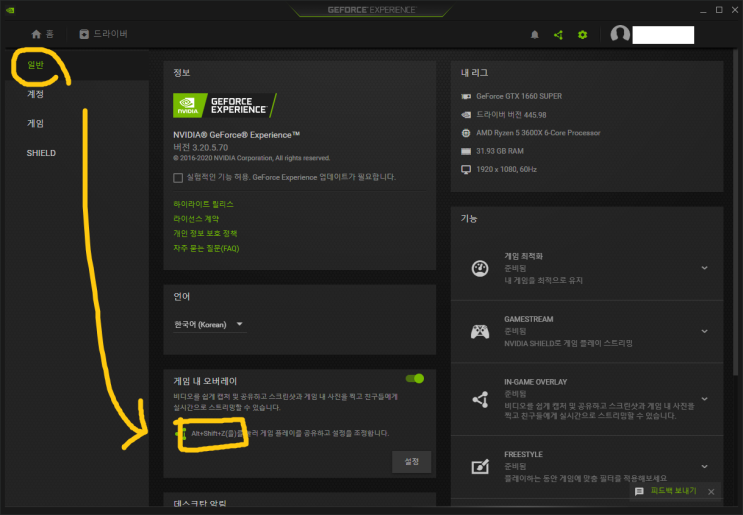This screenshot has width=743, height=515.
Task: Click the 기능 panel heading
Action: [x=469, y=218]
